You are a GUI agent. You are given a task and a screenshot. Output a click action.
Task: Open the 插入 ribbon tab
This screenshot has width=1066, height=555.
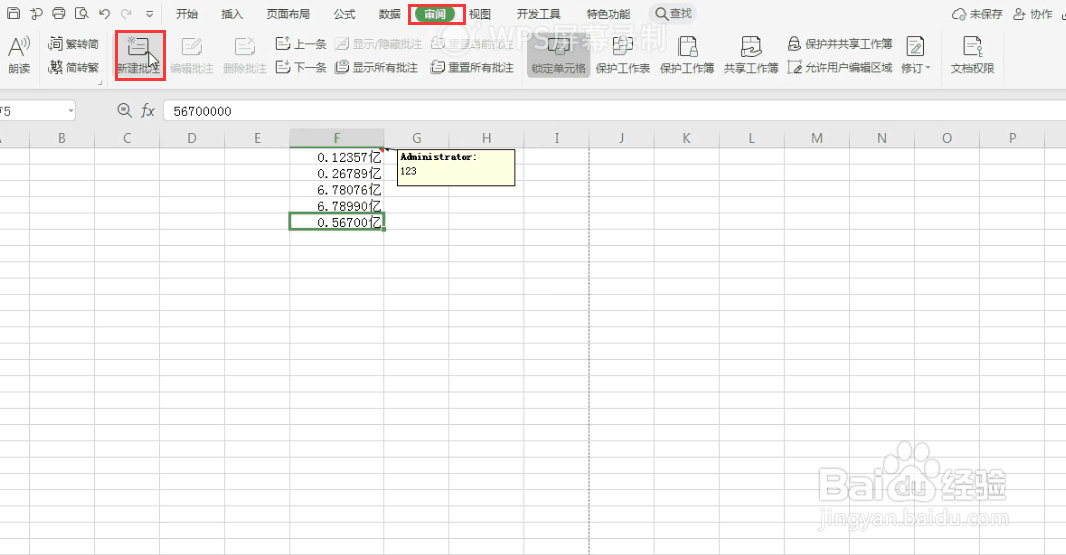(232, 14)
